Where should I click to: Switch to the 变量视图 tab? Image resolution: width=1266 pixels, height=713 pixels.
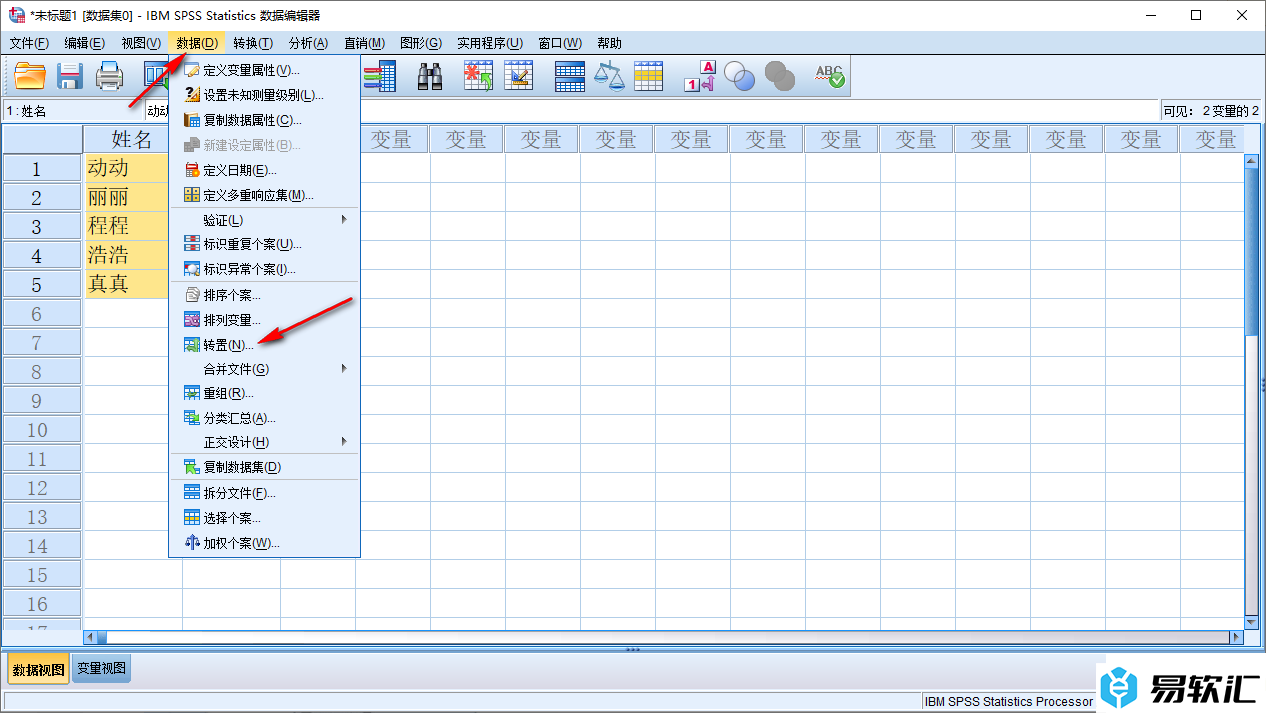[x=102, y=669]
